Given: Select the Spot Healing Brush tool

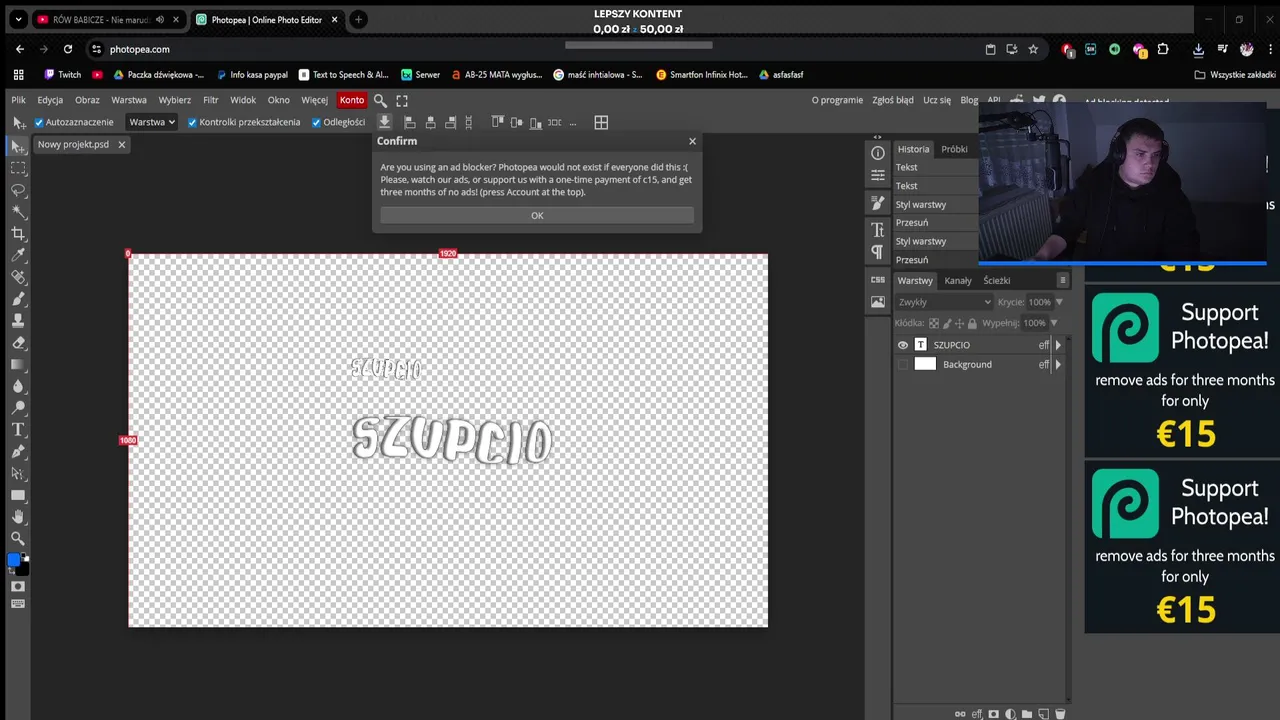Looking at the screenshot, I should (x=18, y=277).
